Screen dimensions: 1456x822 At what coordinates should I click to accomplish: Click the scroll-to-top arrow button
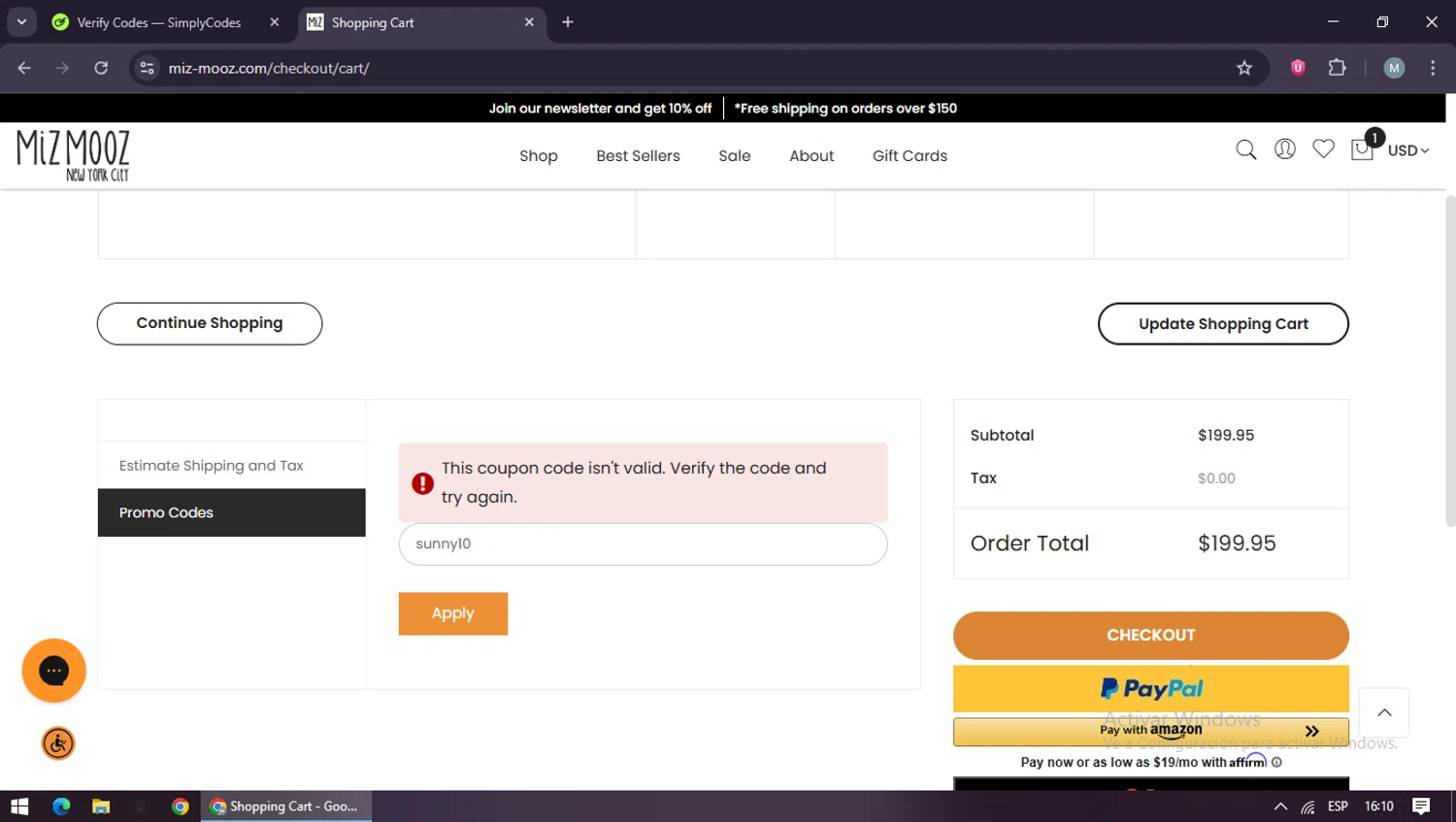coord(1384,712)
